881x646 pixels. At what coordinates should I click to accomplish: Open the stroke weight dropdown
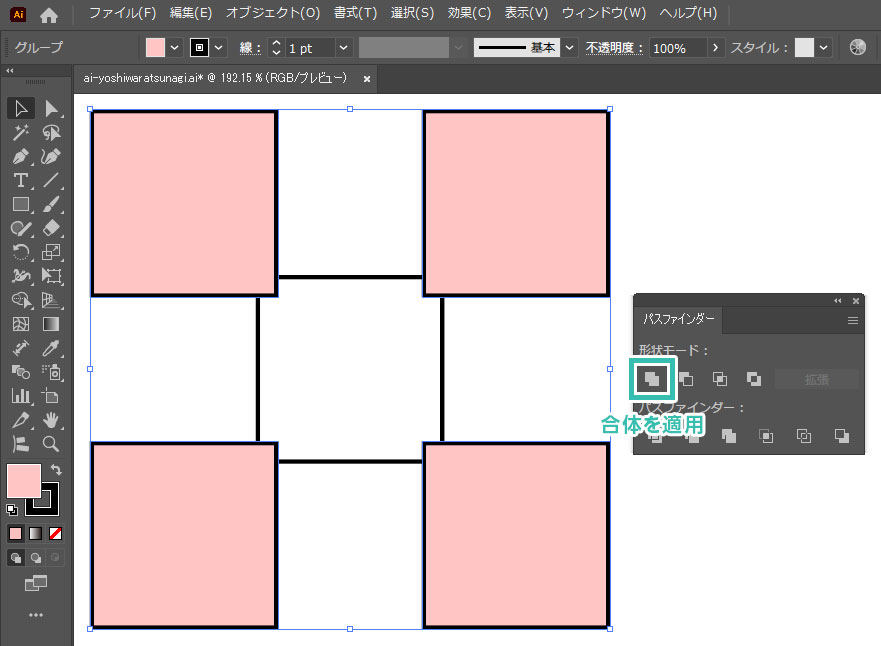click(343, 48)
